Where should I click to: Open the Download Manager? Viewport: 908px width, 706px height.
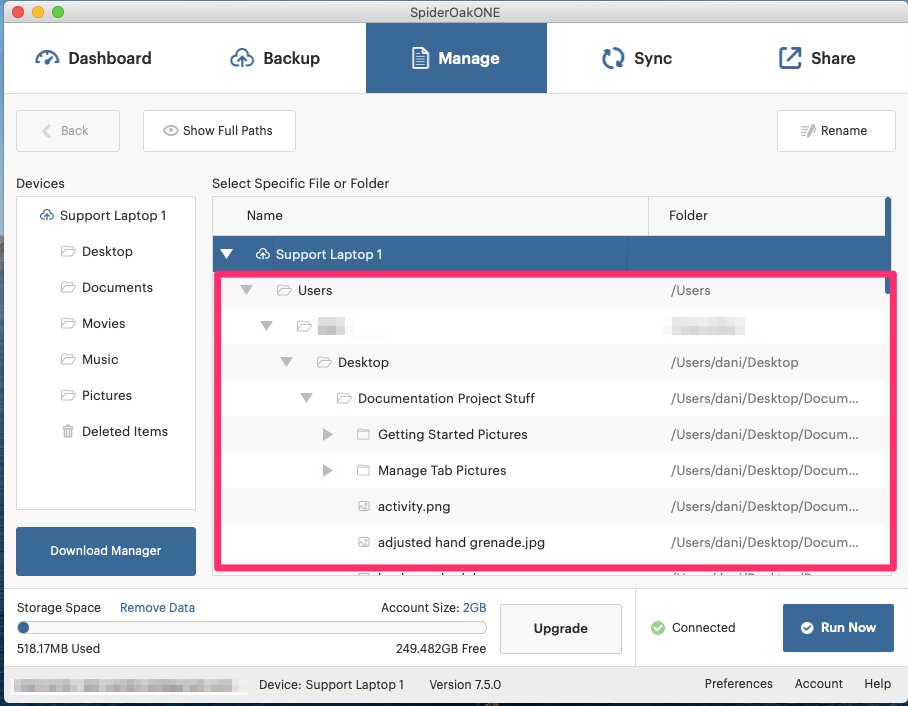point(106,551)
